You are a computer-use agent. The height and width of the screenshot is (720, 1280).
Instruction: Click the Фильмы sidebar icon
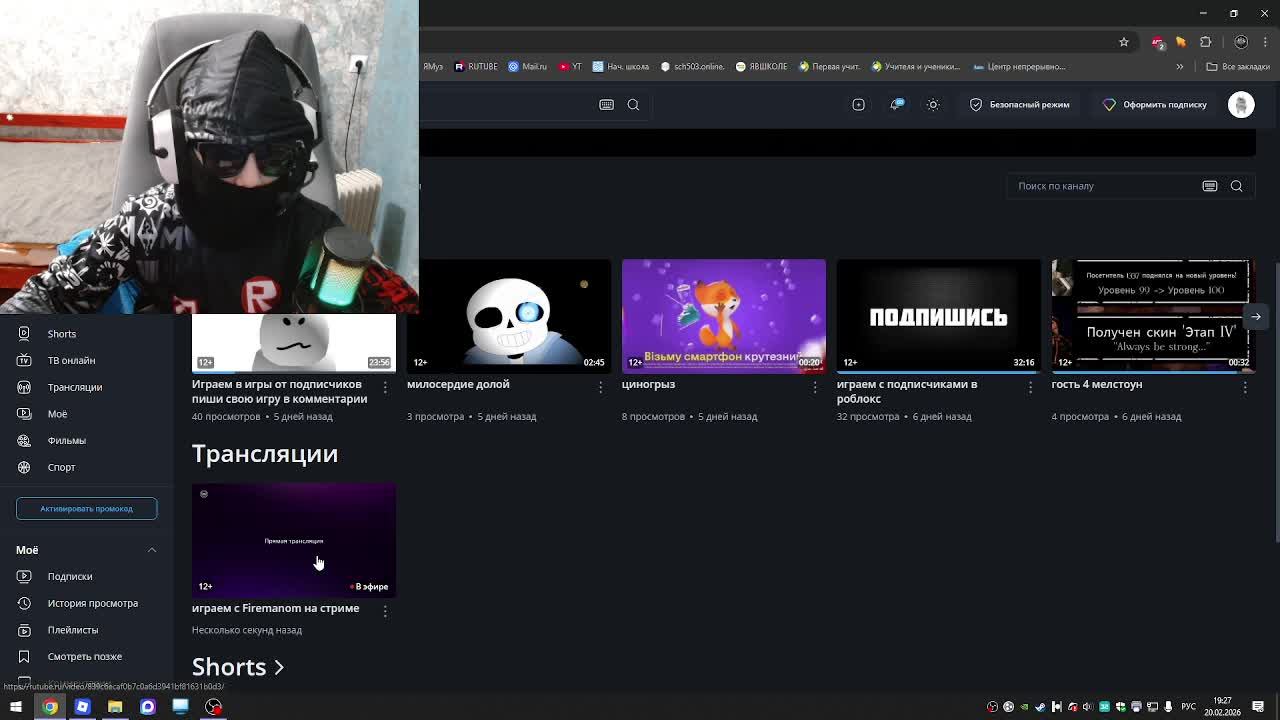point(24,440)
